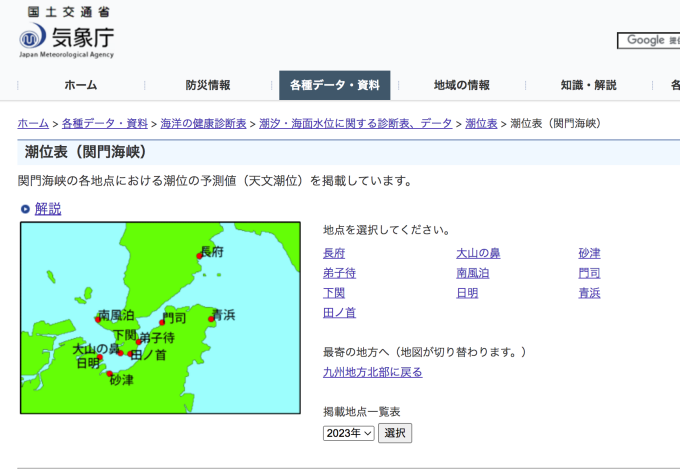The image size is (680, 469).
Task: Click the 南風泊 red dot on map
Action: tap(98, 319)
